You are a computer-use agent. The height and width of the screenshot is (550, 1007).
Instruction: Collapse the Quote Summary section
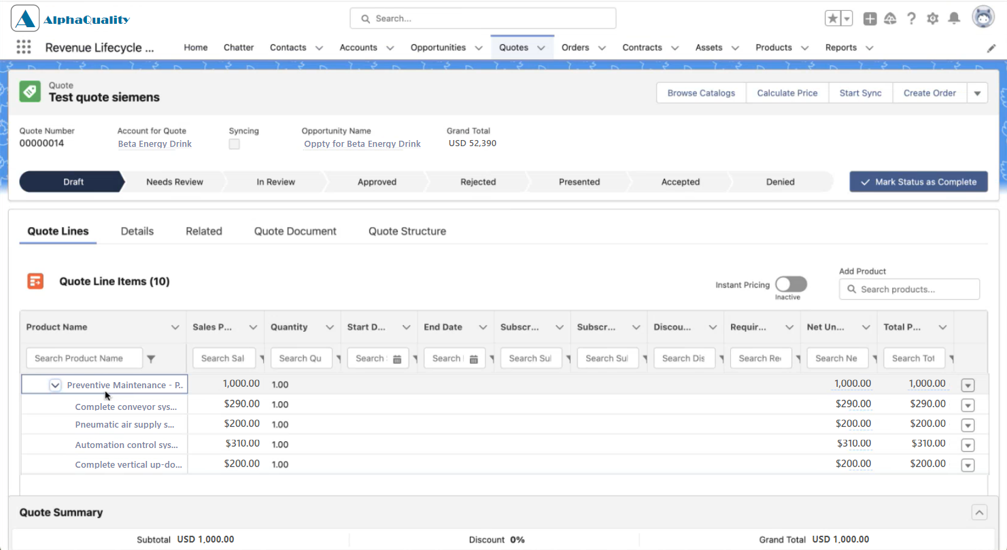(x=979, y=512)
